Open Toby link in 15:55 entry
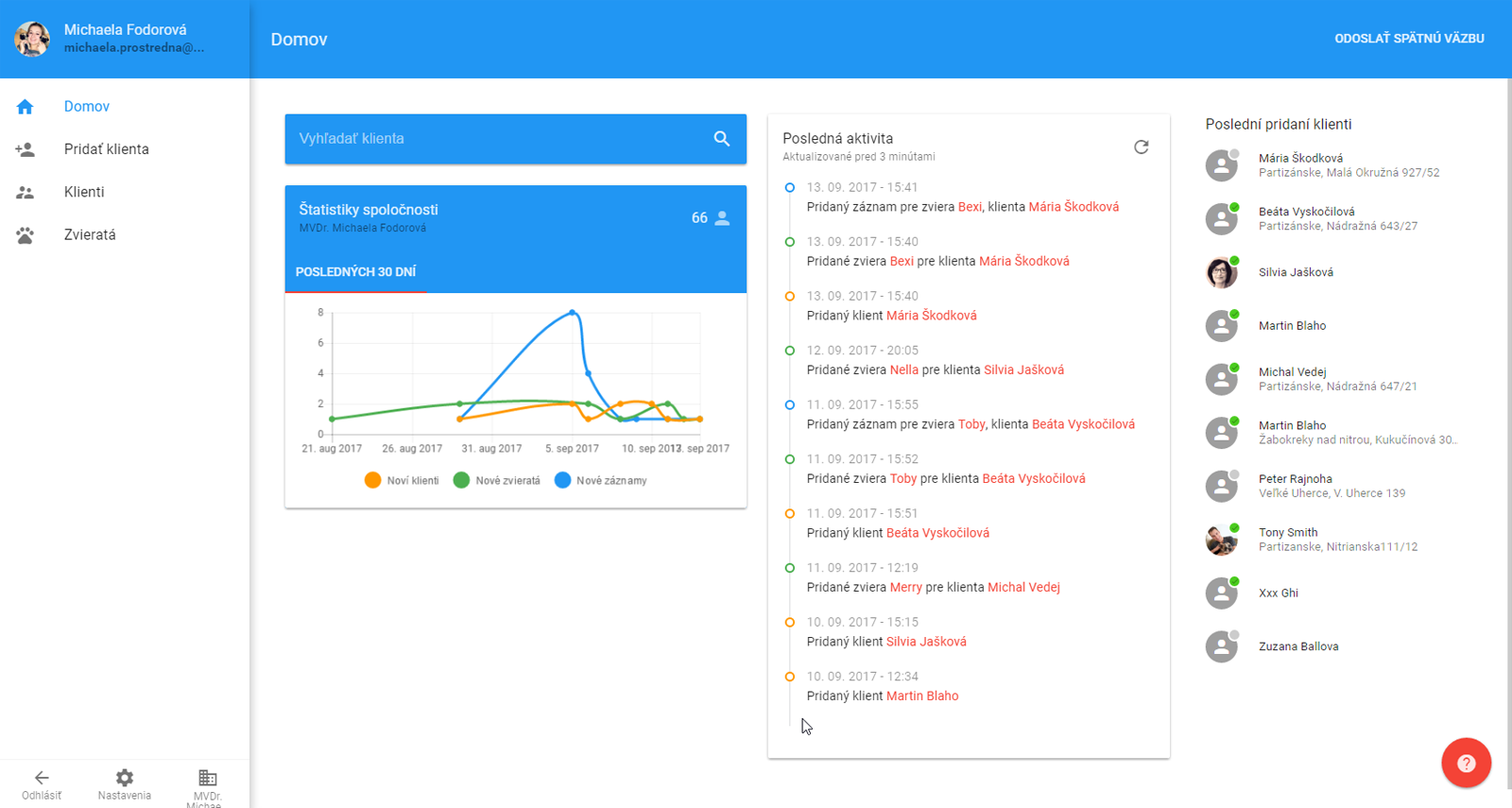 point(971,424)
